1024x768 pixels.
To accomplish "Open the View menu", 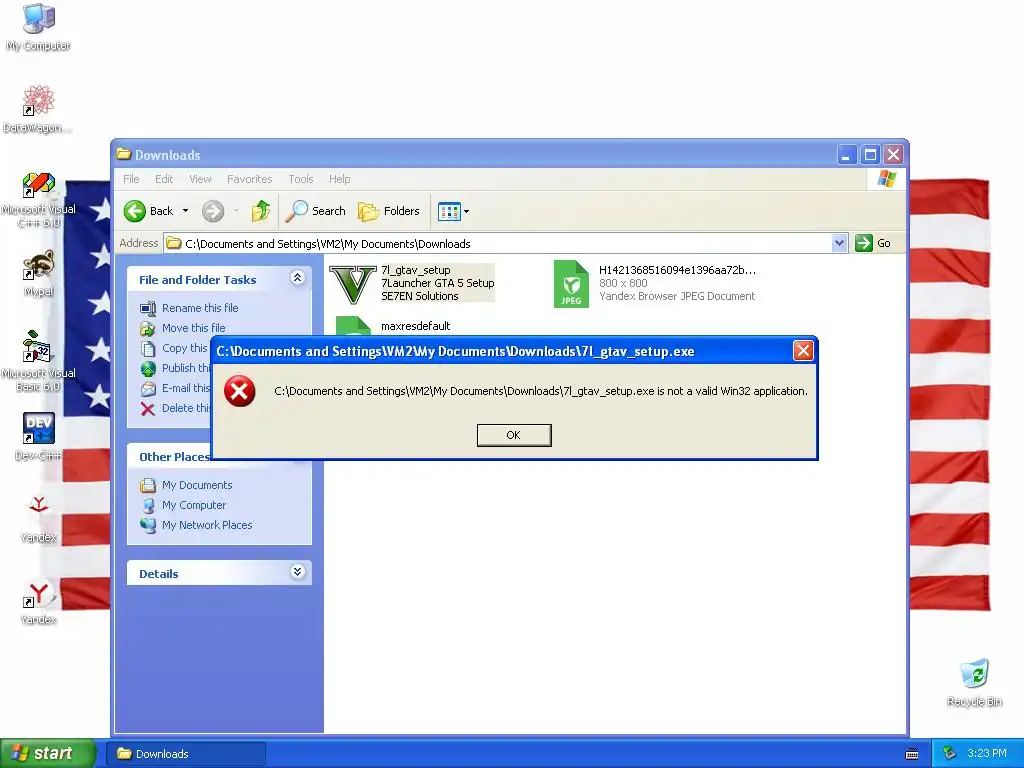I will point(200,179).
